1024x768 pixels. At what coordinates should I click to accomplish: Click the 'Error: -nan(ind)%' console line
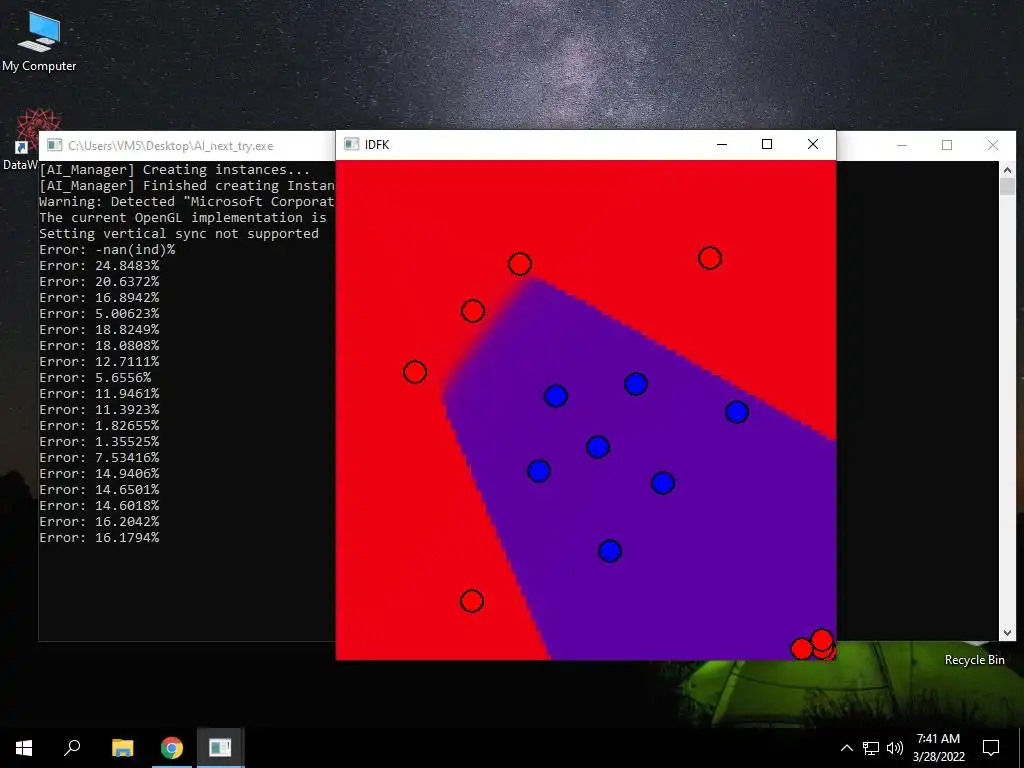(107, 249)
